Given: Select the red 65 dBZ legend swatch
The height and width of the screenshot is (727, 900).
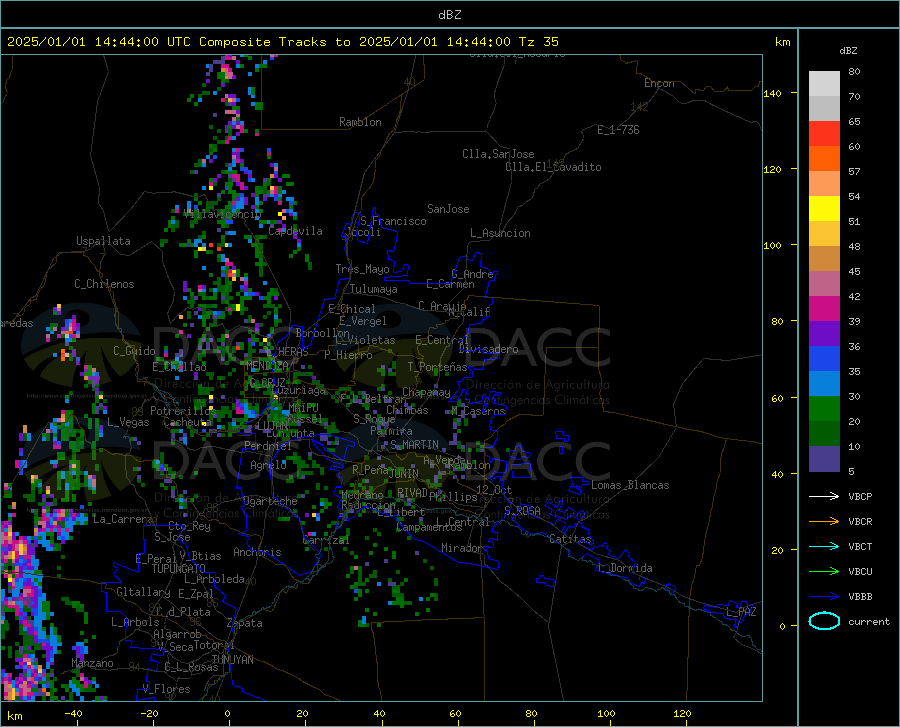Looking at the screenshot, I should tap(824, 134).
